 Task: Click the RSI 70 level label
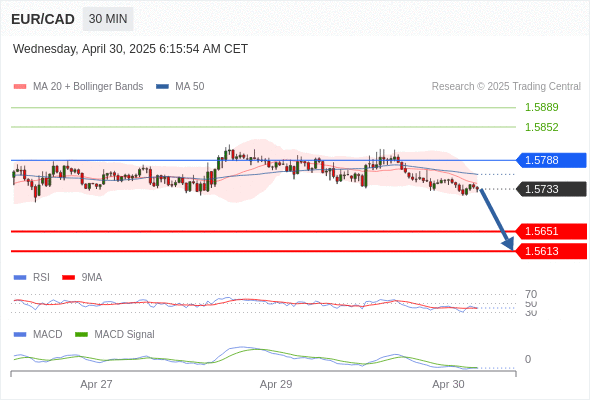click(x=531, y=294)
